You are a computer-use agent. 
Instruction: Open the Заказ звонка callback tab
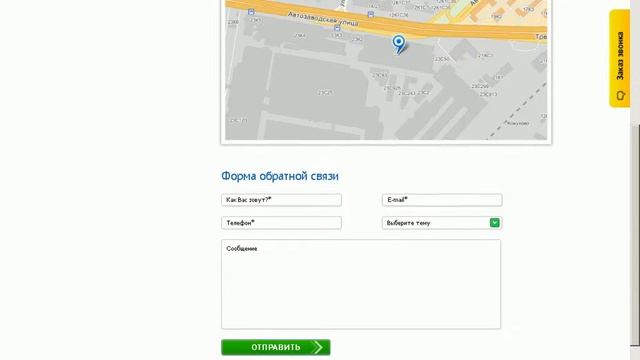[x=620, y=59]
